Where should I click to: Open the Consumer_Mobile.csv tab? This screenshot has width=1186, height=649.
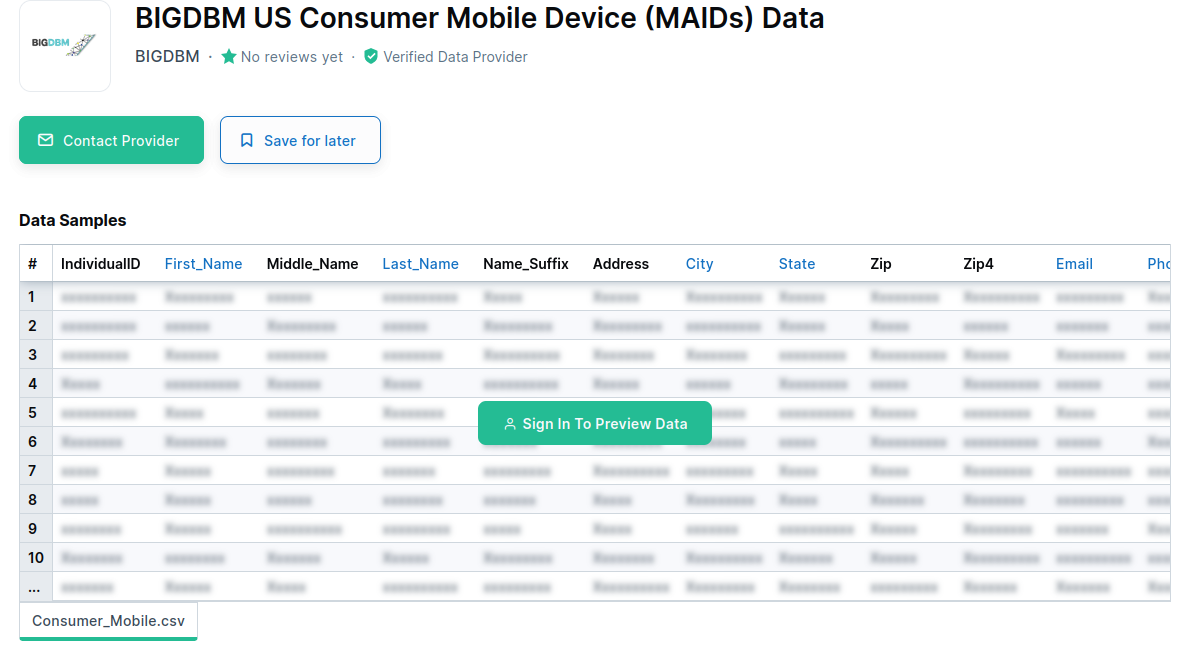[x=108, y=621]
